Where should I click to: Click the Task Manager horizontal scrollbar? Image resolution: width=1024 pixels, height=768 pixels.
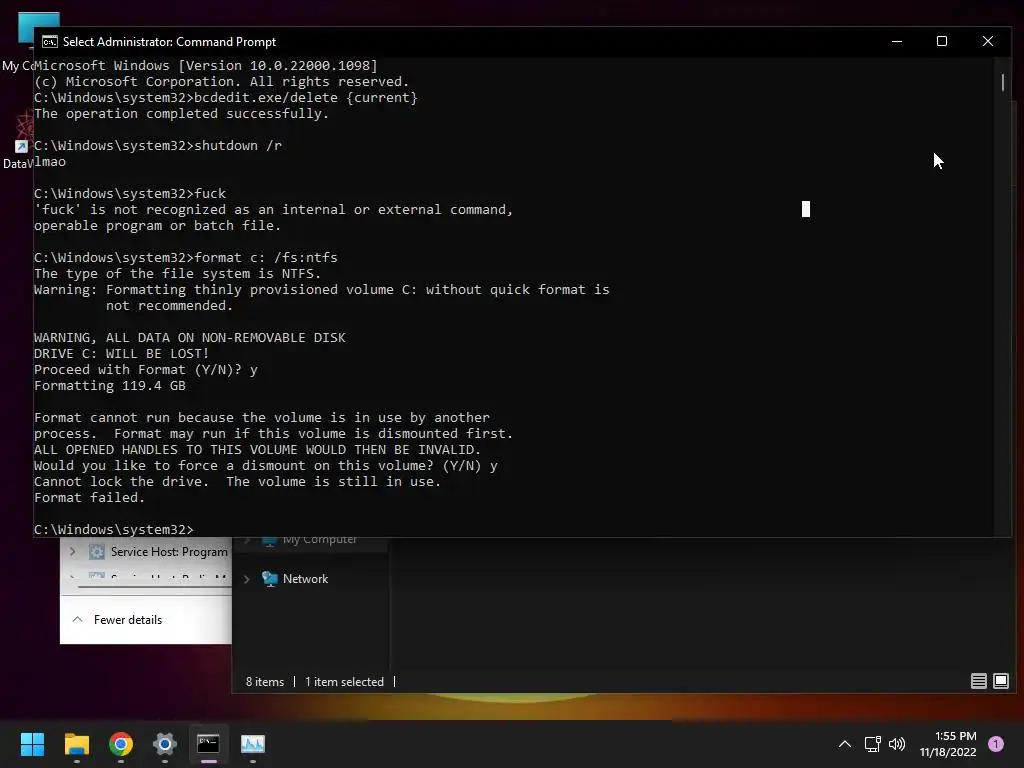[x=154, y=586]
